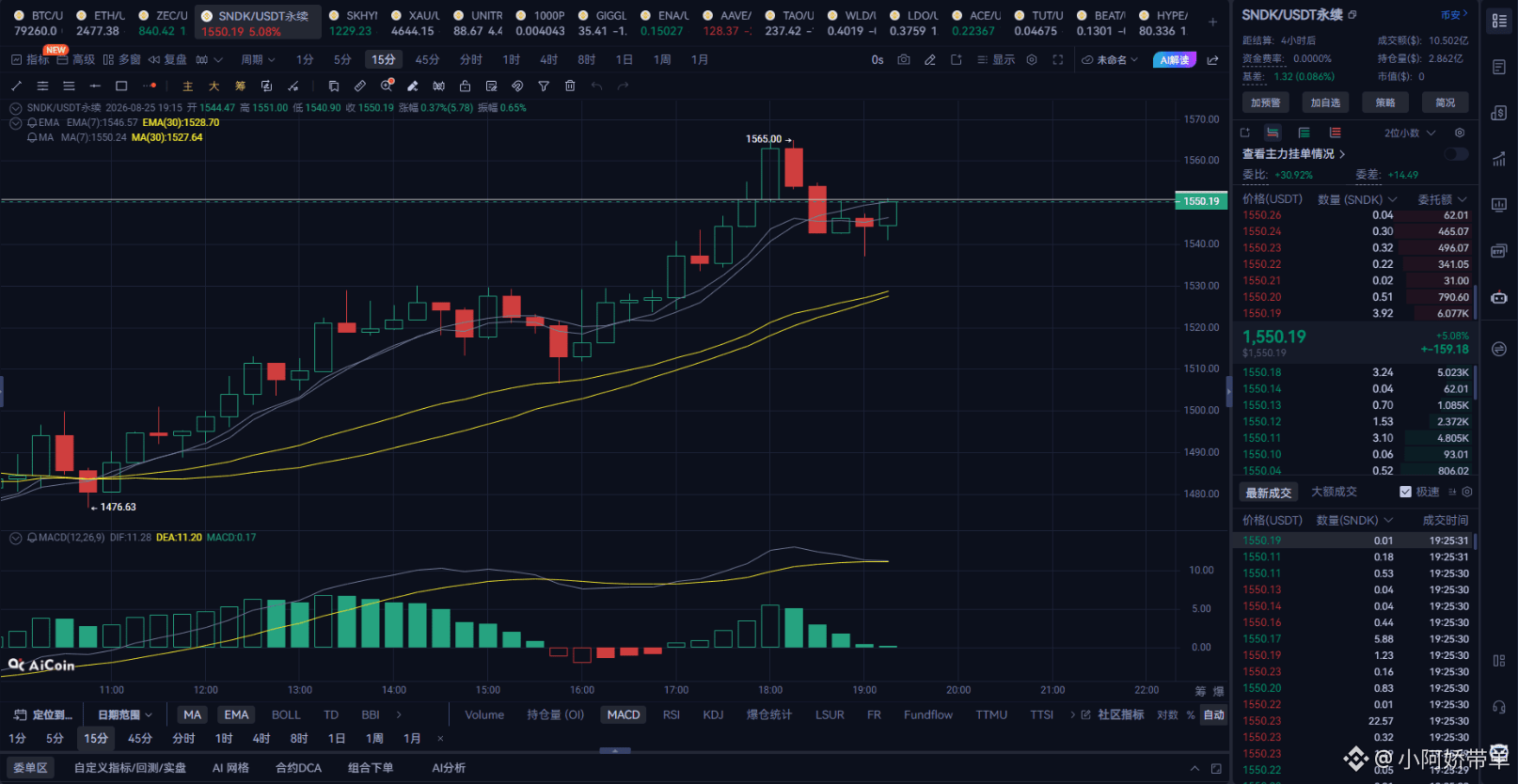Select the trend line drawing tool
Image resolution: width=1518 pixels, height=784 pixels.
pos(16,86)
